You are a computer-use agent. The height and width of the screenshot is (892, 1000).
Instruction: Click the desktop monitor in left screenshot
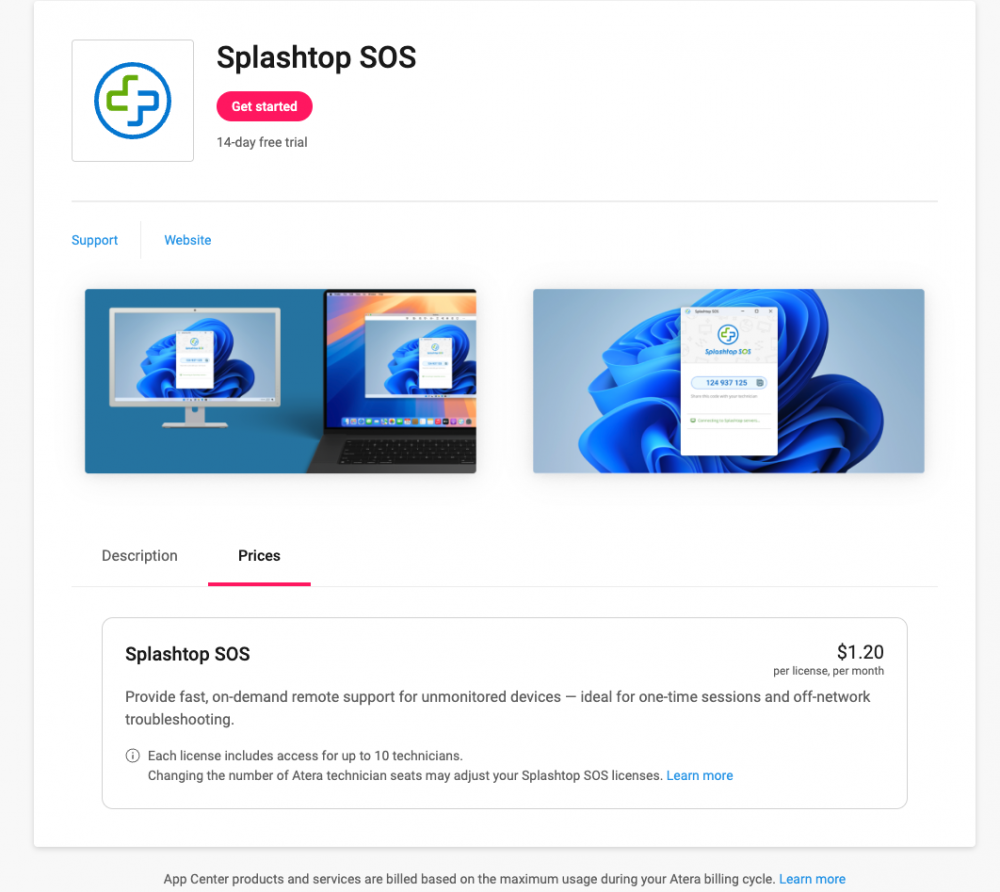pyautogui.click(x=195, y=367)
